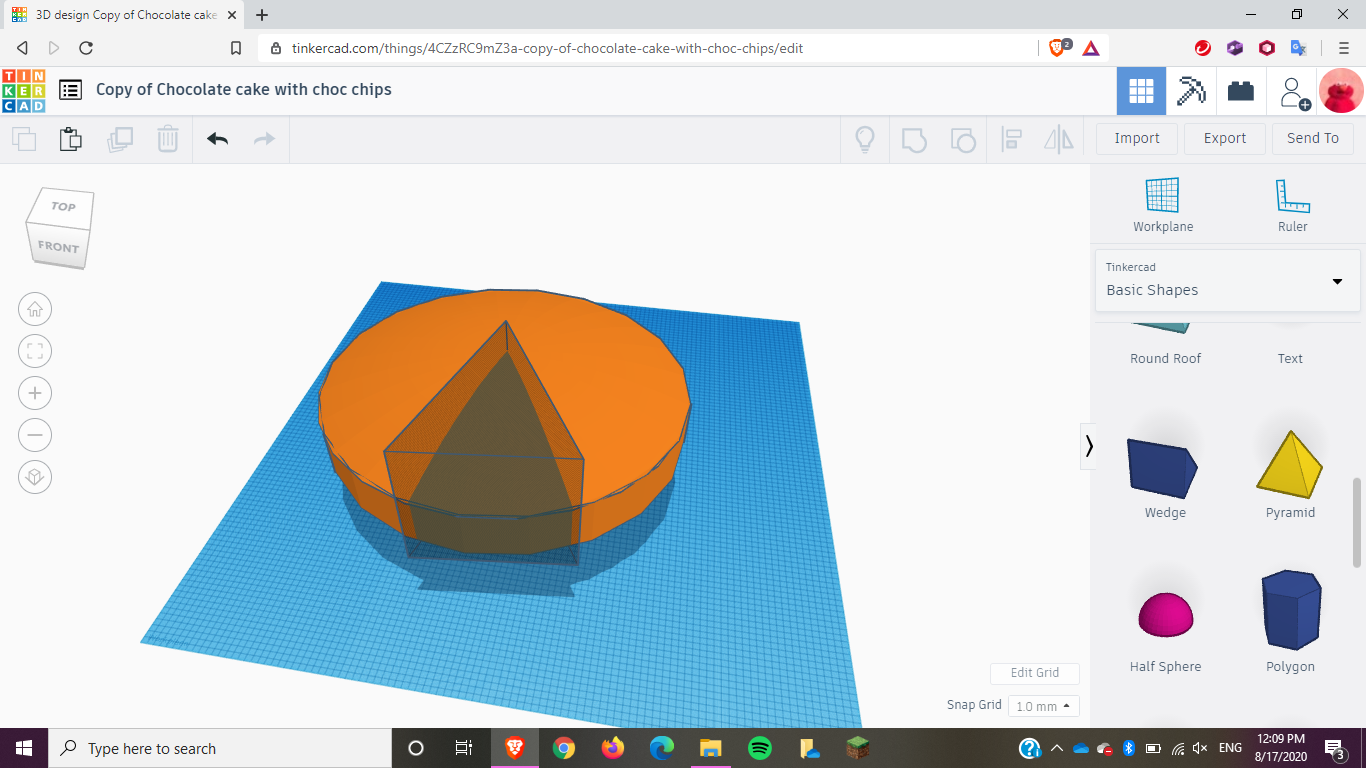The height and width of the screenshot is (768, 1366).
Task: Open the Bricks mode icon
Action: 1241,91
